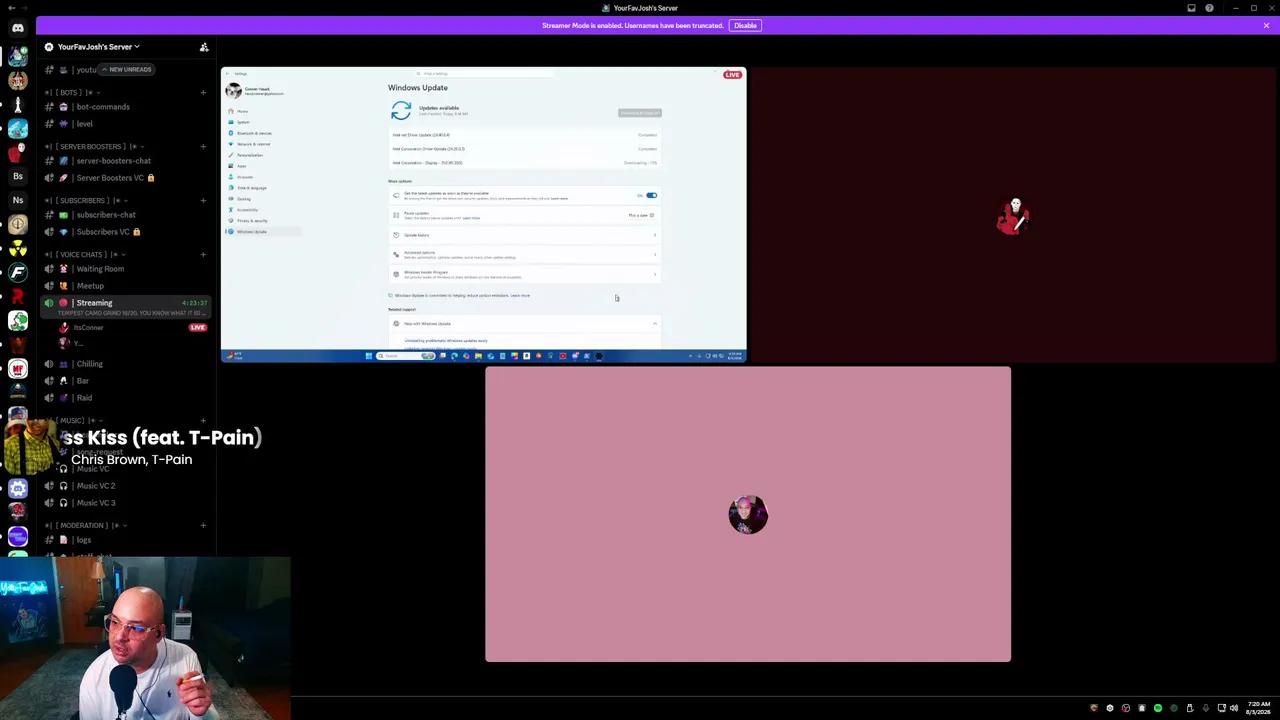Select Windows Update in streamed Settings sidebar
The height and width of the screenshot is (720, 1280).
[262, 232]
